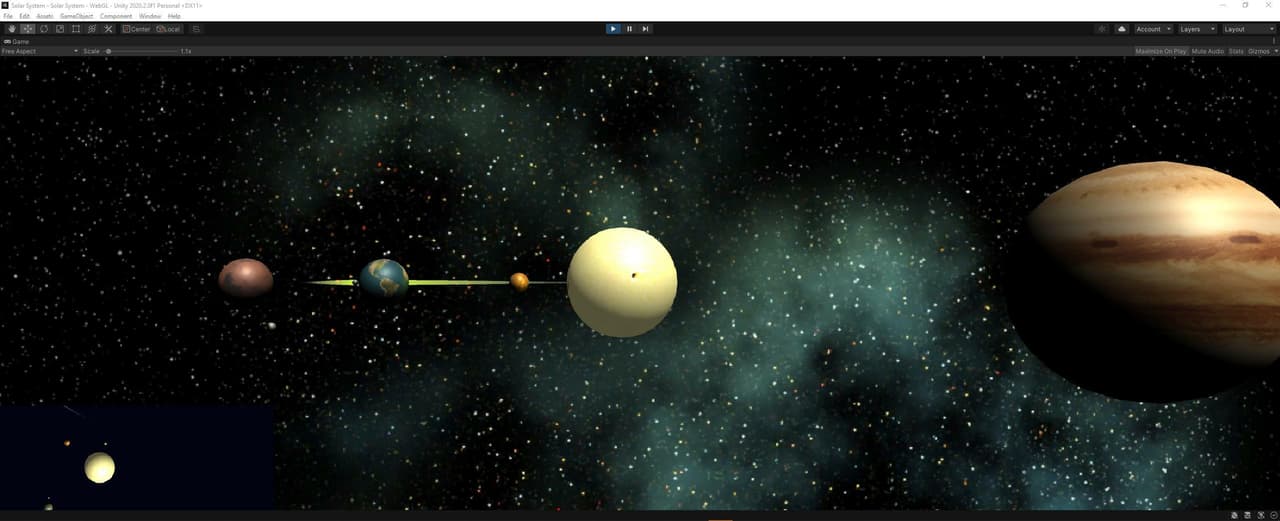The image size is (1280, 521).
Task: Toggle pivot mode Center button
Action: tap(137, 29)
